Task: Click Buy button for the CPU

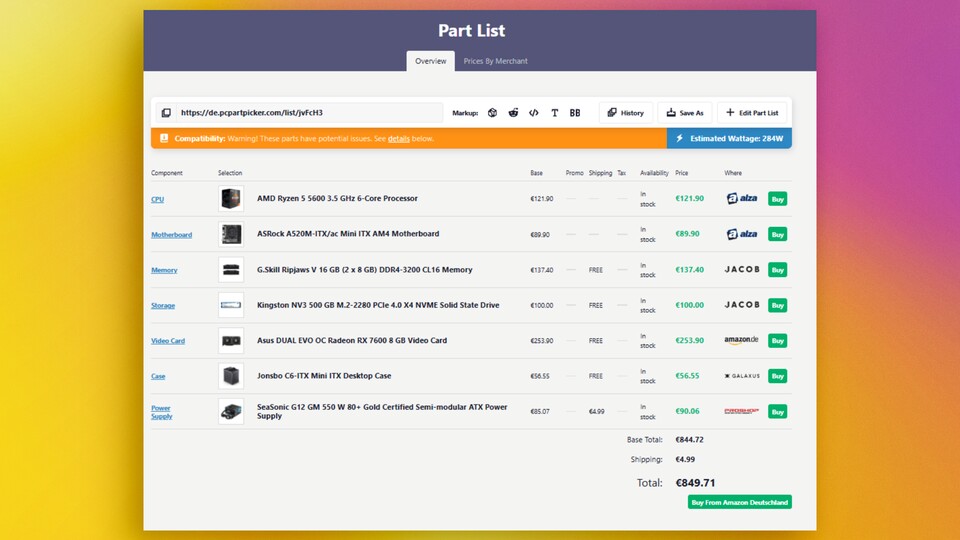Action: tap(778, 199)
